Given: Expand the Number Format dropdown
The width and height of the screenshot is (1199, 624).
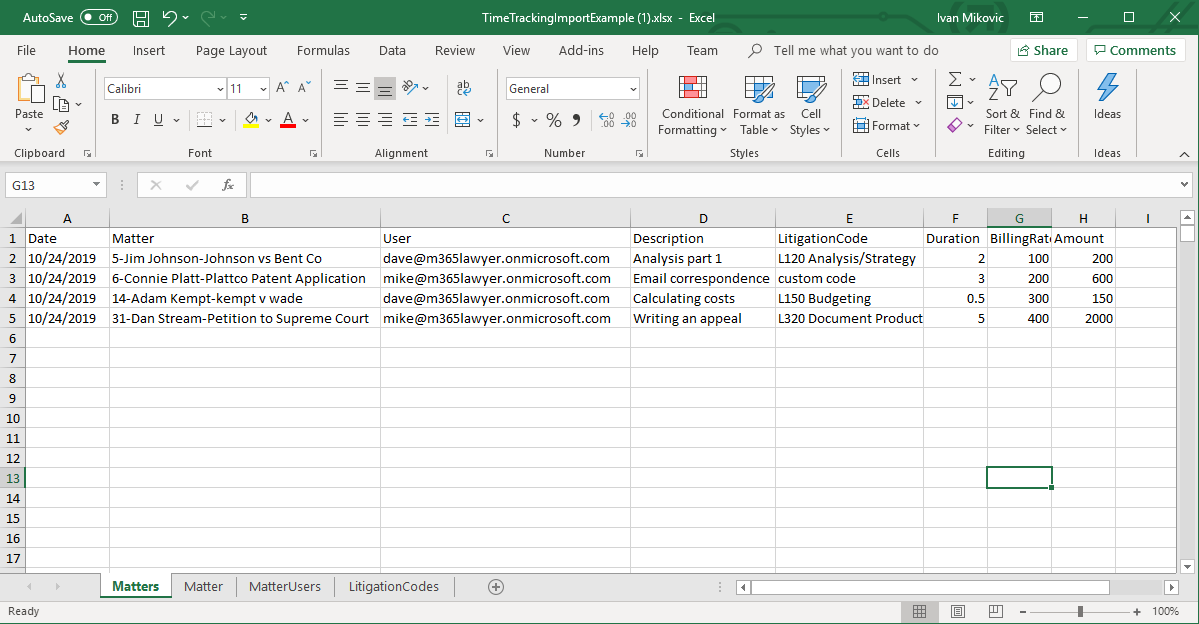Looking at the screenshot, I should (x=633, y=89).
